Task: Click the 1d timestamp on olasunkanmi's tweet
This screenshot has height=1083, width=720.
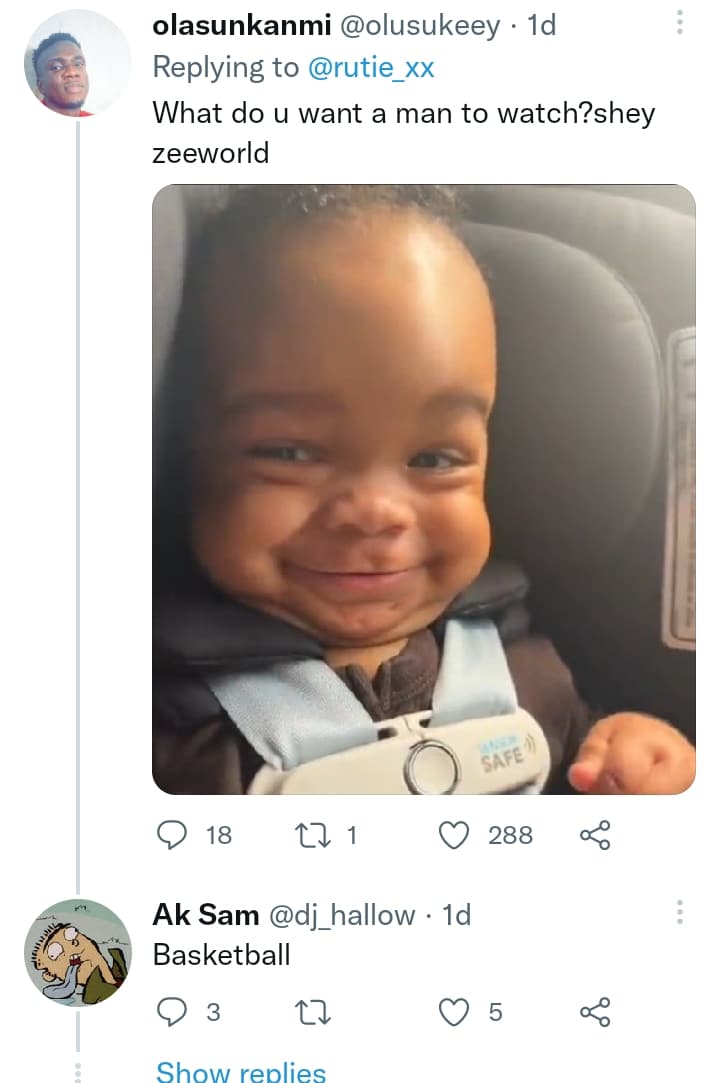Action: point(540,26)
